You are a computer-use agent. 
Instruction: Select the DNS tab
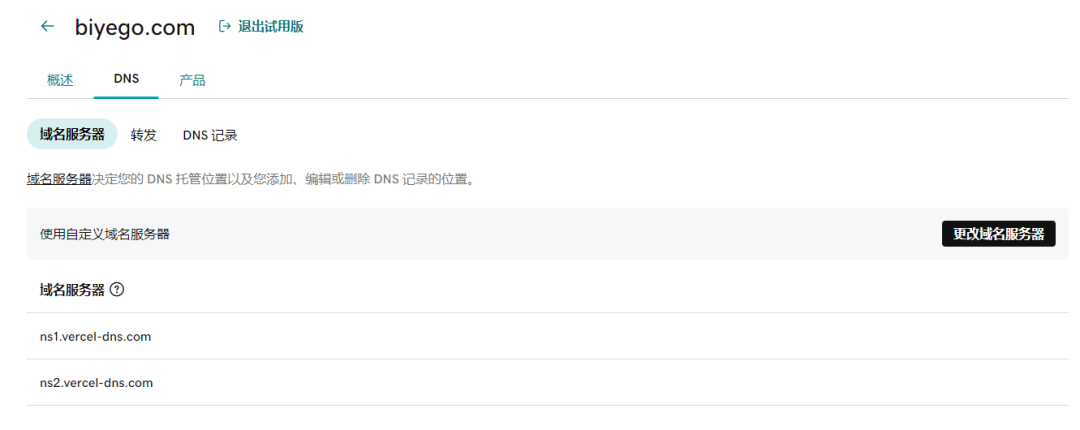pyautogui.click(x=126, y=79)
